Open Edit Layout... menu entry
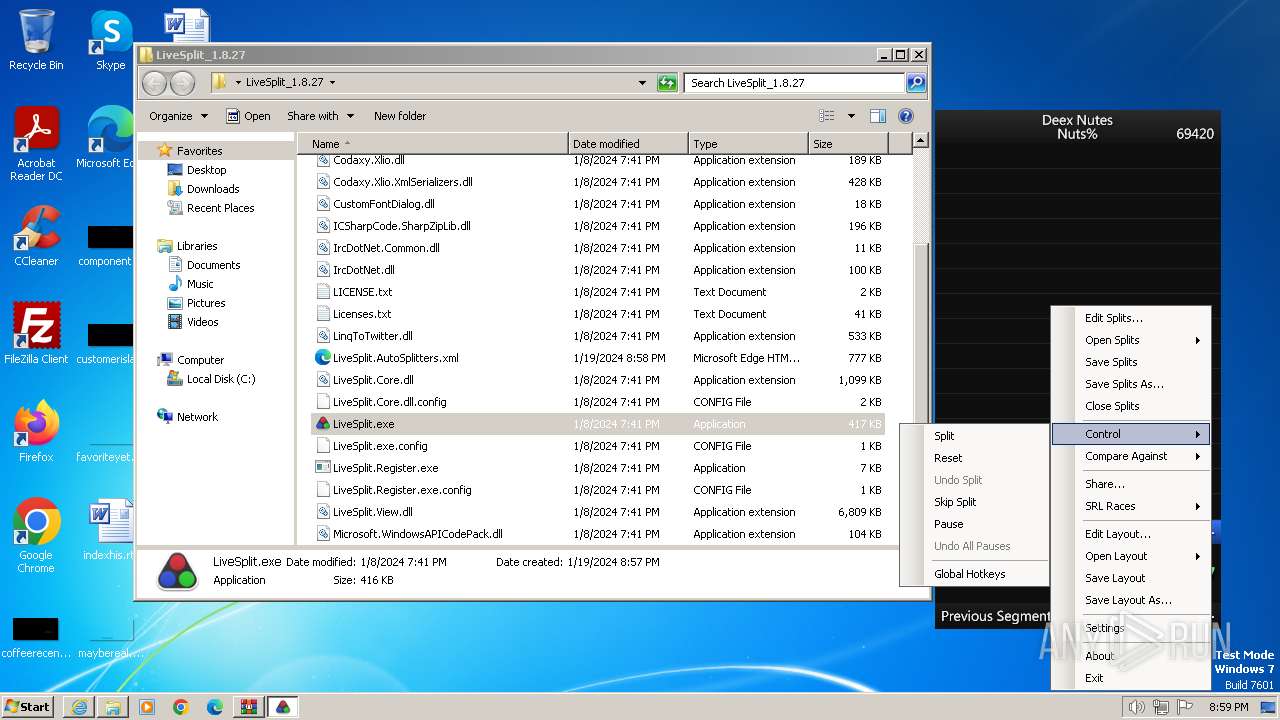 point(1131,534)
